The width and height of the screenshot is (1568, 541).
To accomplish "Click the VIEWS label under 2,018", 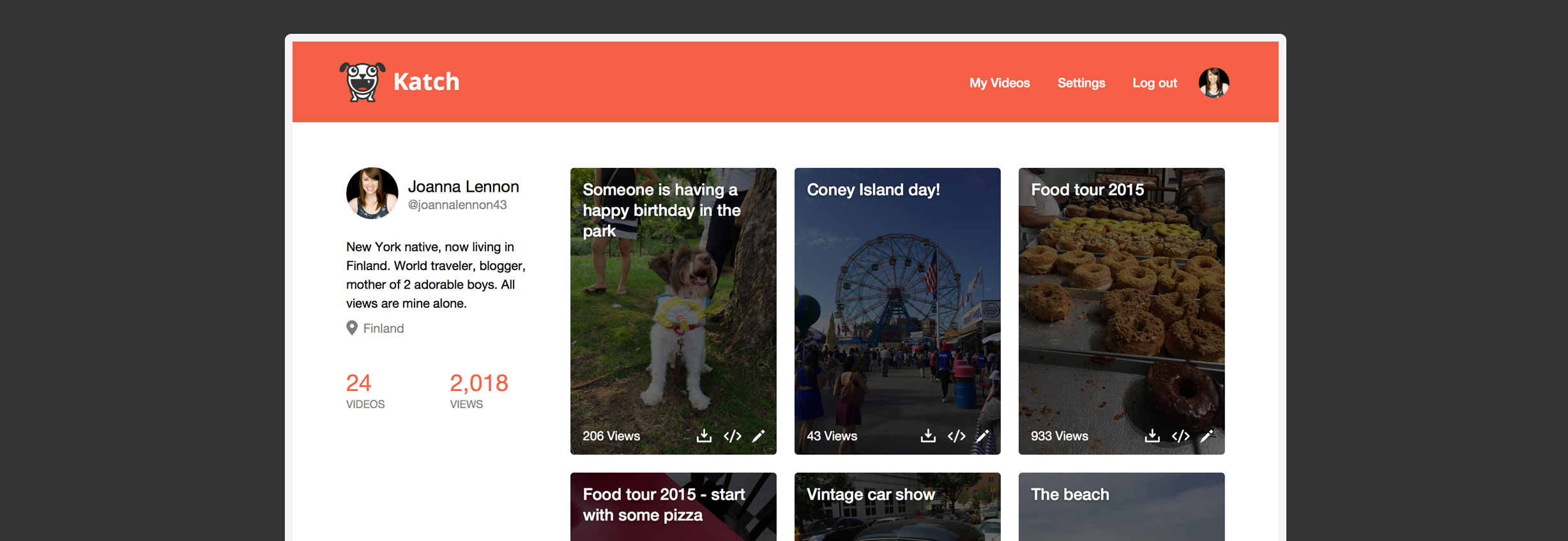I will [x=466, y=404].
